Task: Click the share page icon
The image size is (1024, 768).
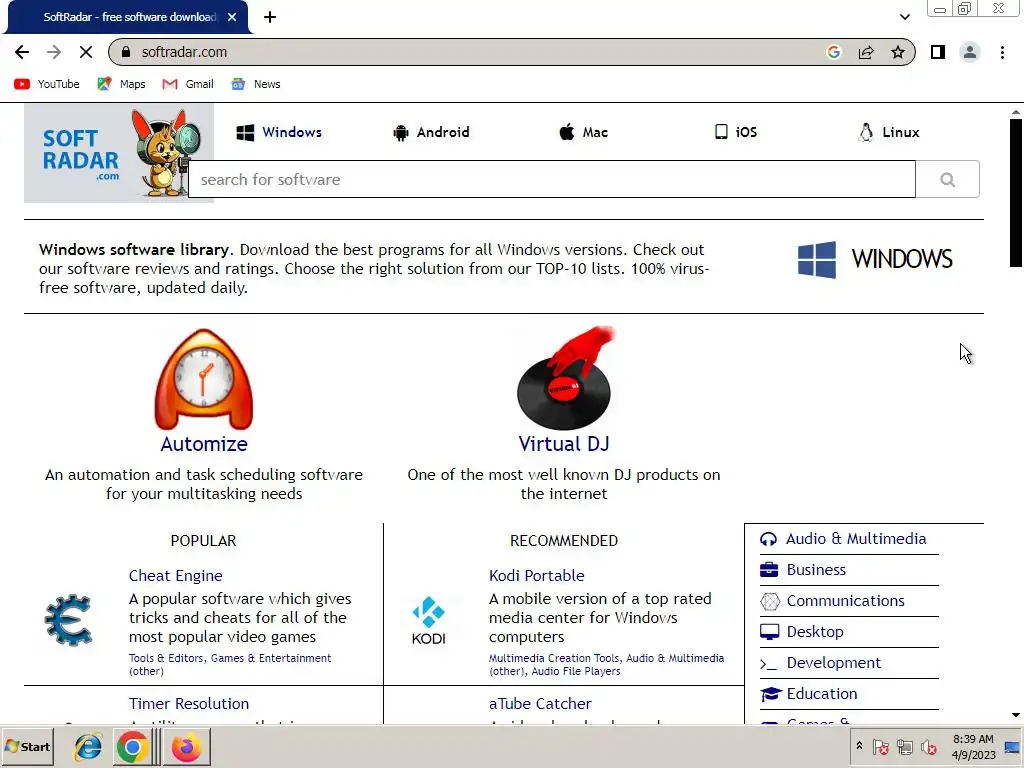Action: point(866,52)
